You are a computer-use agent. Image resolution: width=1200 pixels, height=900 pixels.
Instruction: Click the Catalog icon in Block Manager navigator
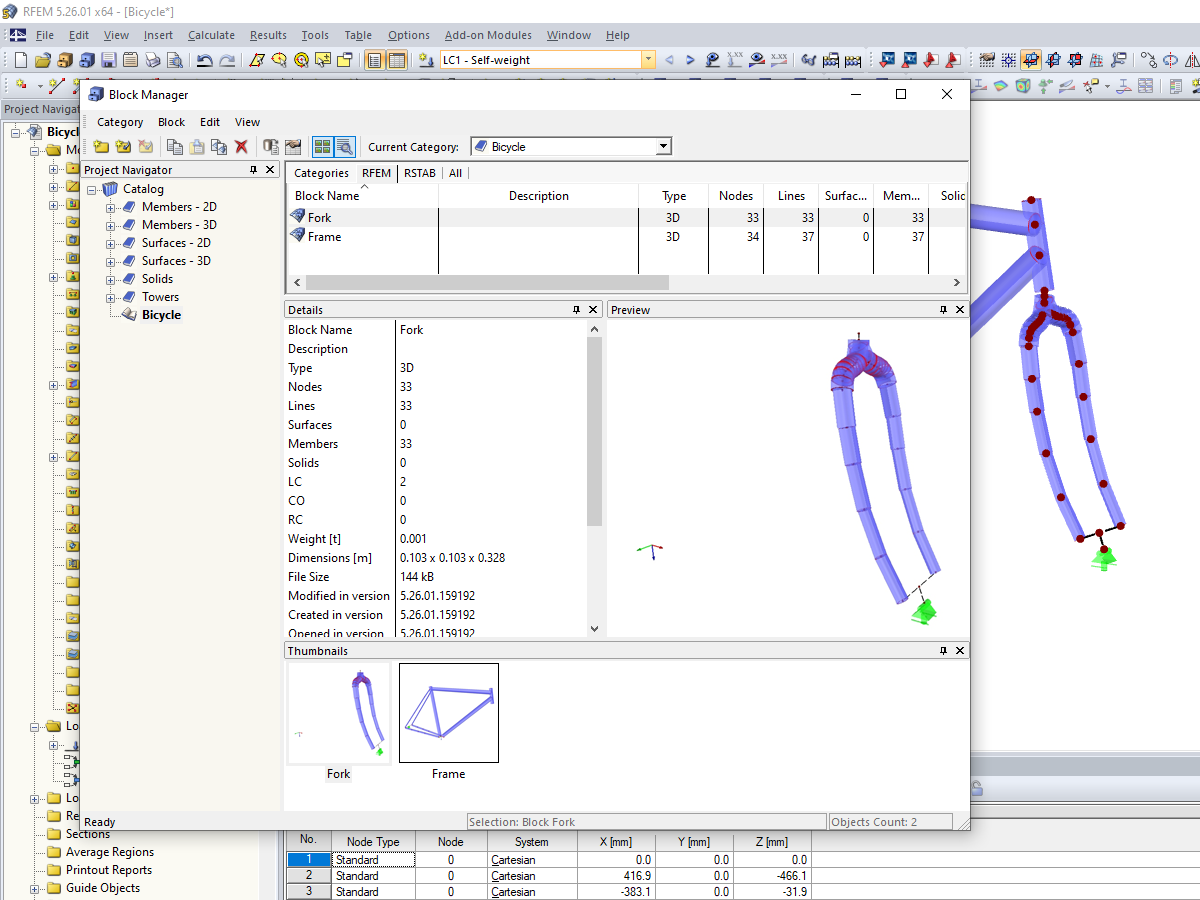click(110, 189)
